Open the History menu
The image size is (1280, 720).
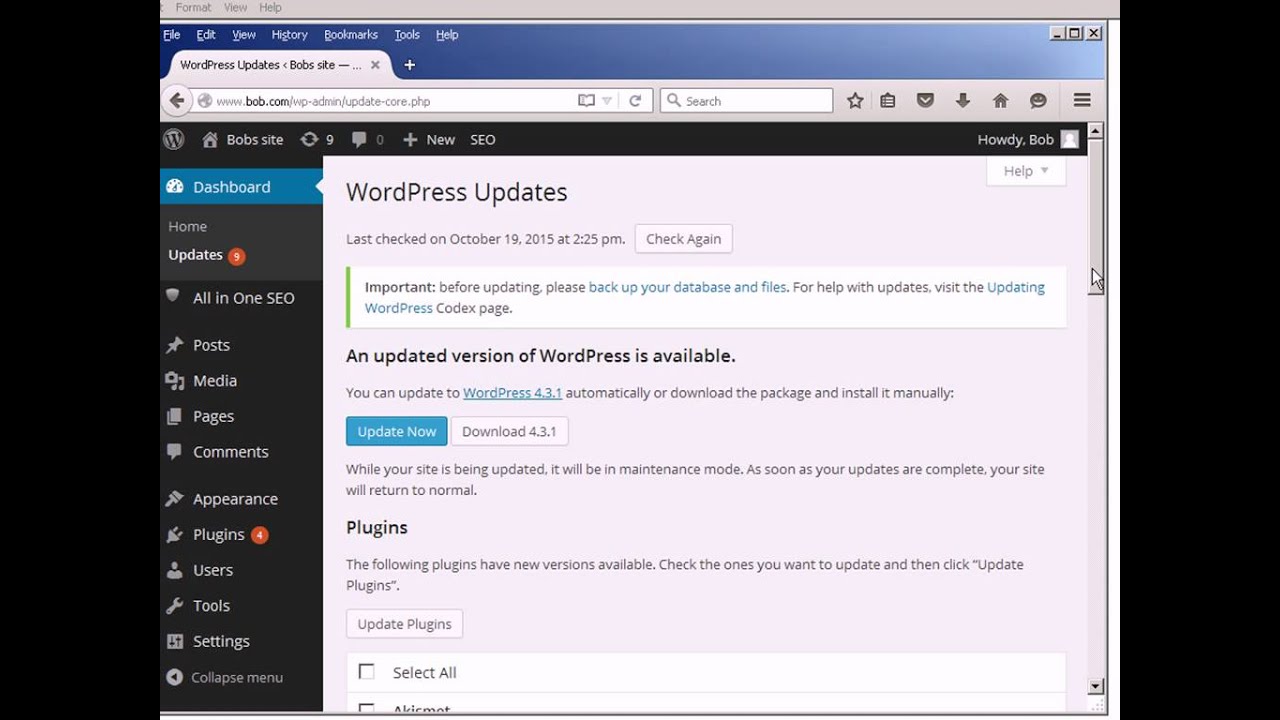(x=290, y=34)
